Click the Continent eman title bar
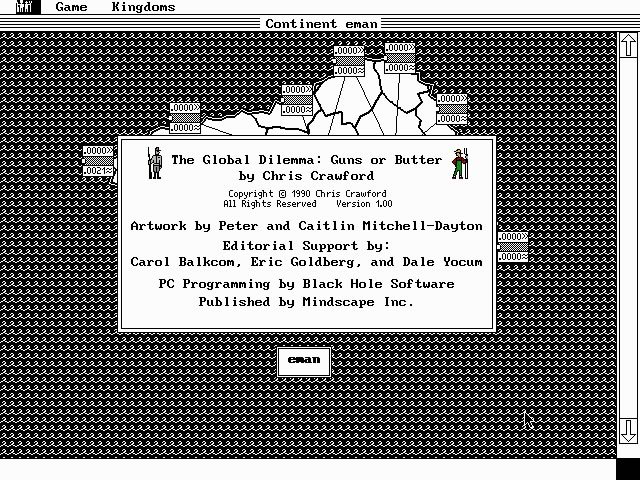 tap(321, 24)
